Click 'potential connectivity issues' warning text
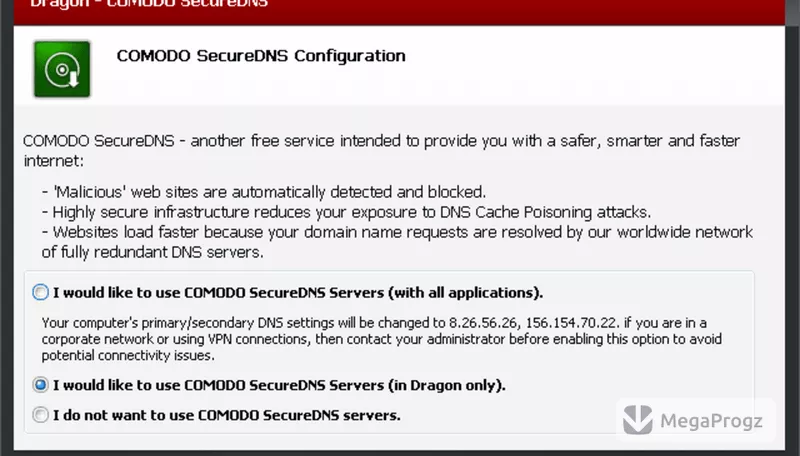This screenshot has height=456, width=800. tap(128, 356)
